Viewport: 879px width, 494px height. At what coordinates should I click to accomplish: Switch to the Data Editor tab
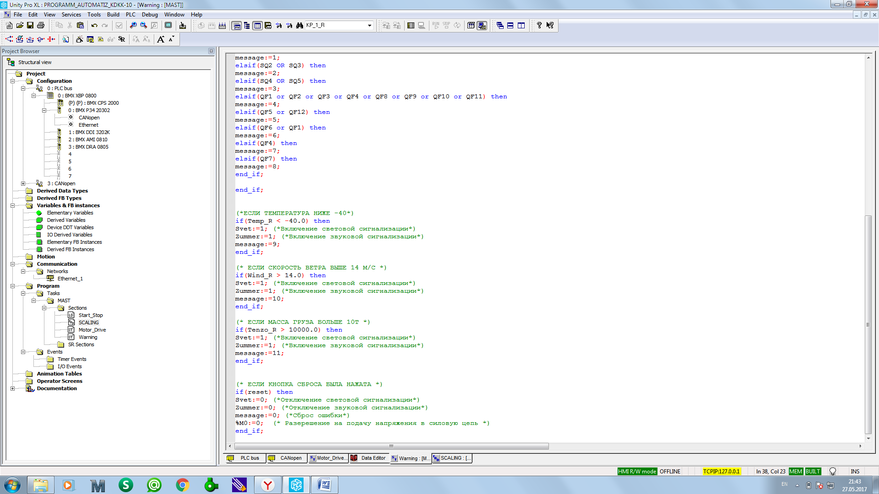click(369, 458)
